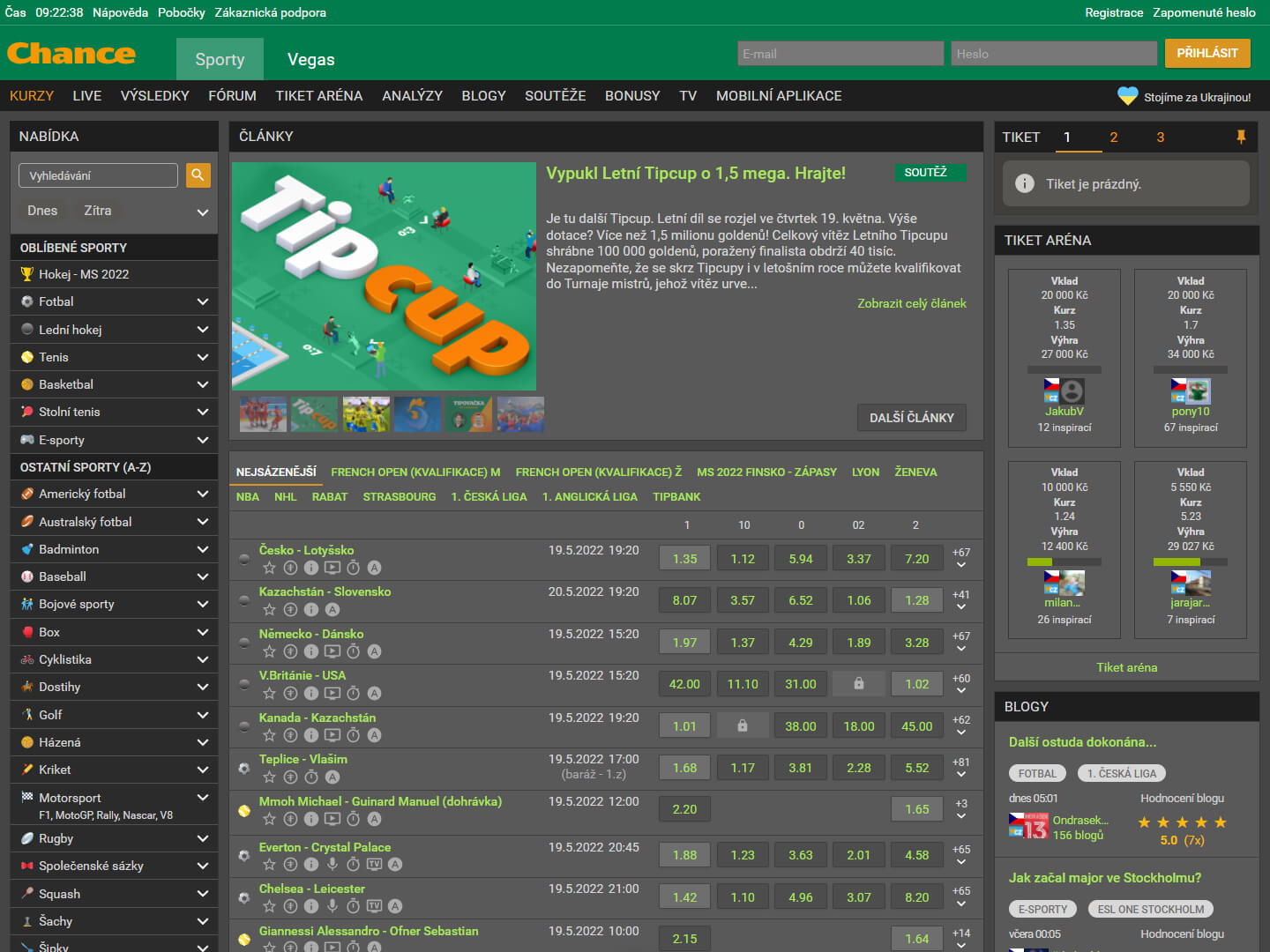Toggle Dnes day filter
The width and height of the screenshot is (1270, 952).
click(42, 211)
